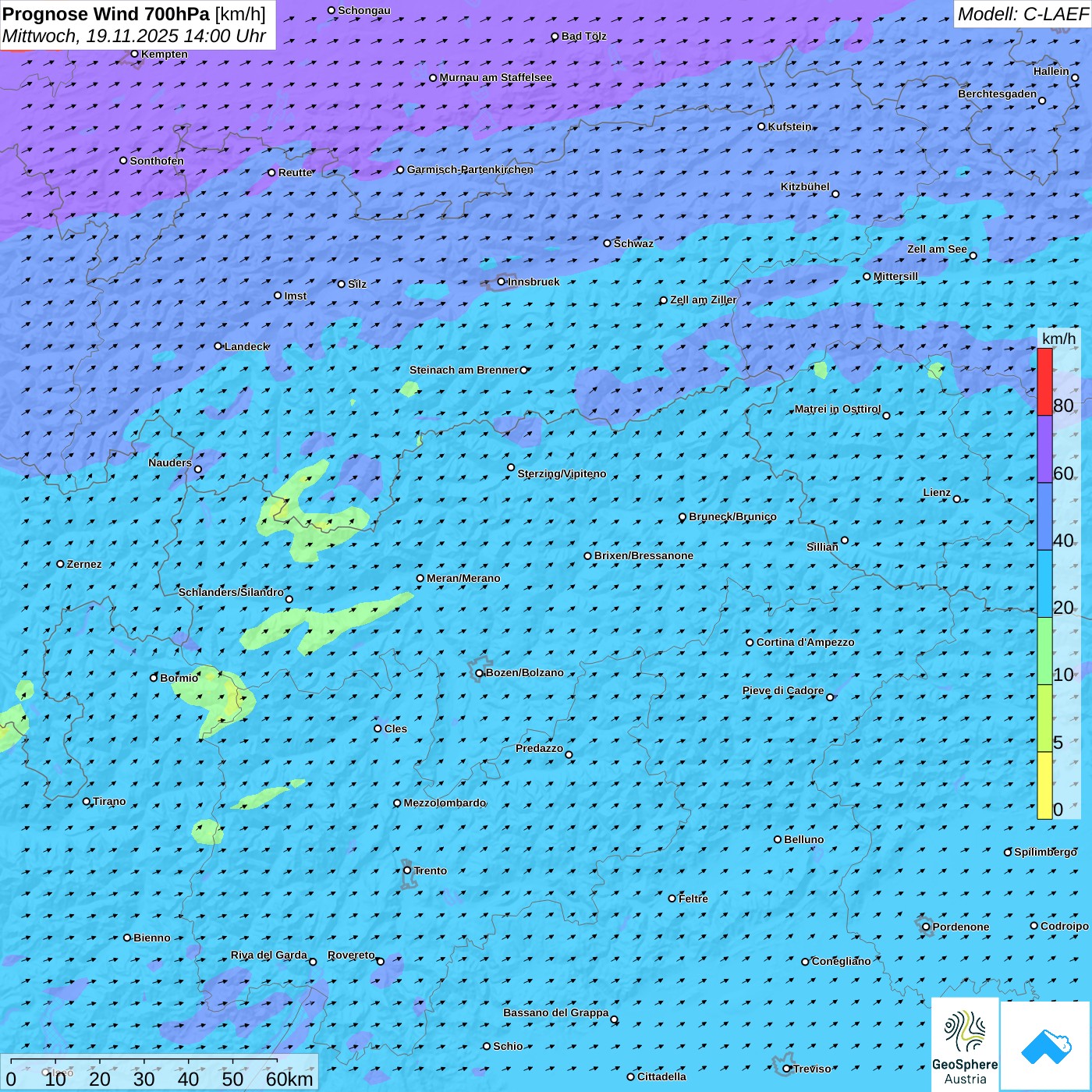Select the Zell am See marker

click(973, 255)
